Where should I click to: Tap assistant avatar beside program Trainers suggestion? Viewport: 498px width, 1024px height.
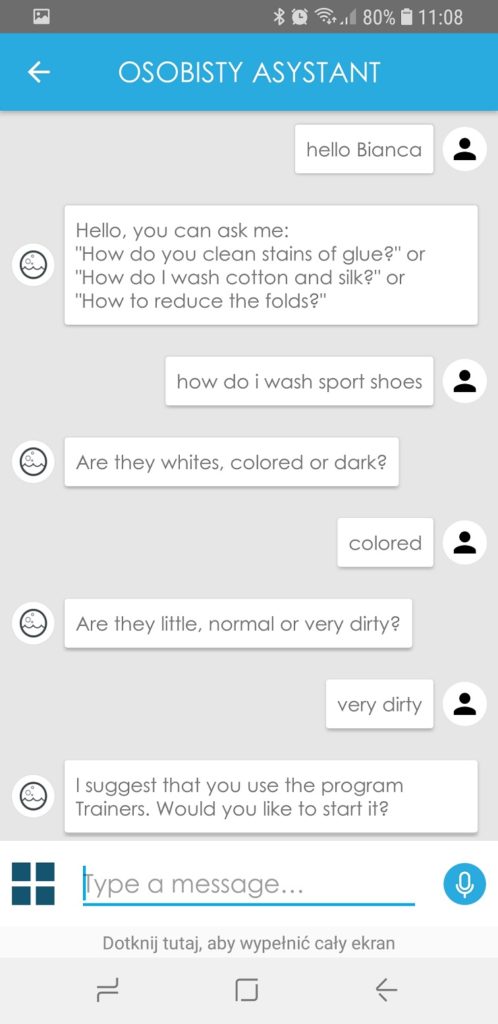click(33, 797)
